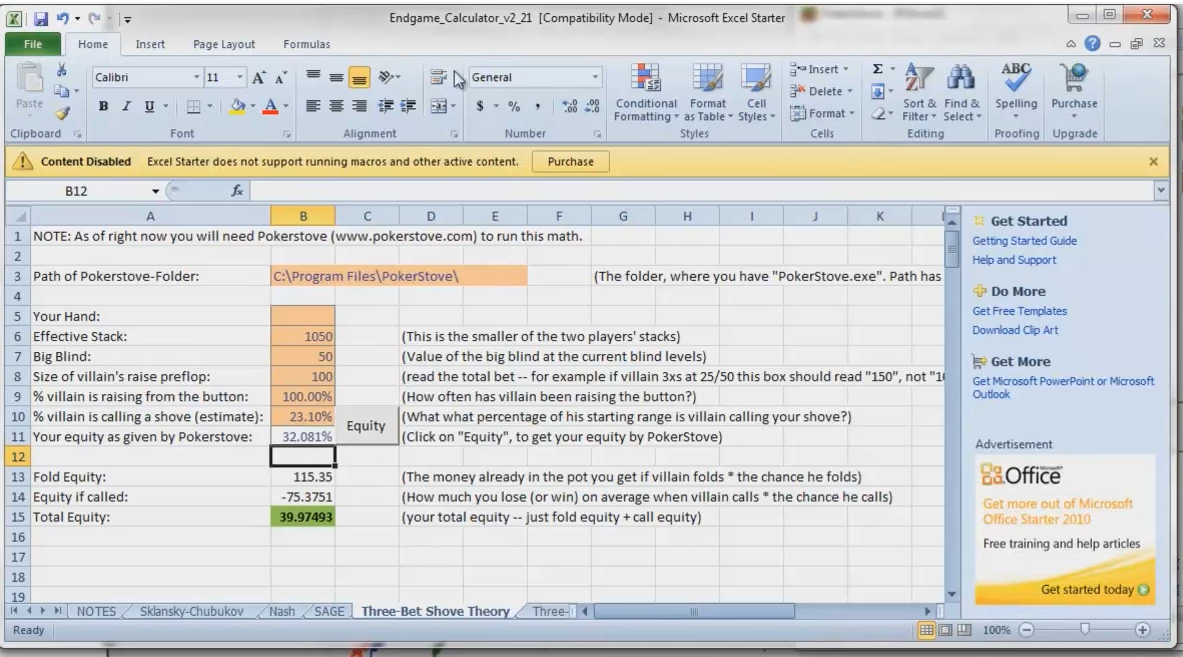This screenshot has width=1183, height=657.
Task: Open the Font Color dropdown arrow
Action: (x=286, y=106)
